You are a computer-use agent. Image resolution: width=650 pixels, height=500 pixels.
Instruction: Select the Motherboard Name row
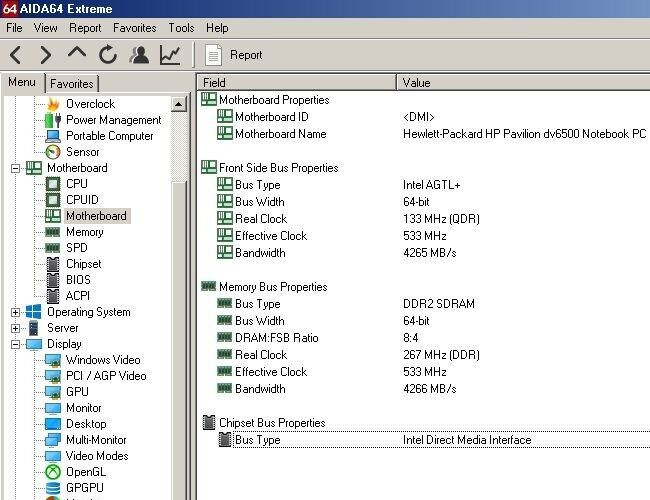tap(423, 134)
